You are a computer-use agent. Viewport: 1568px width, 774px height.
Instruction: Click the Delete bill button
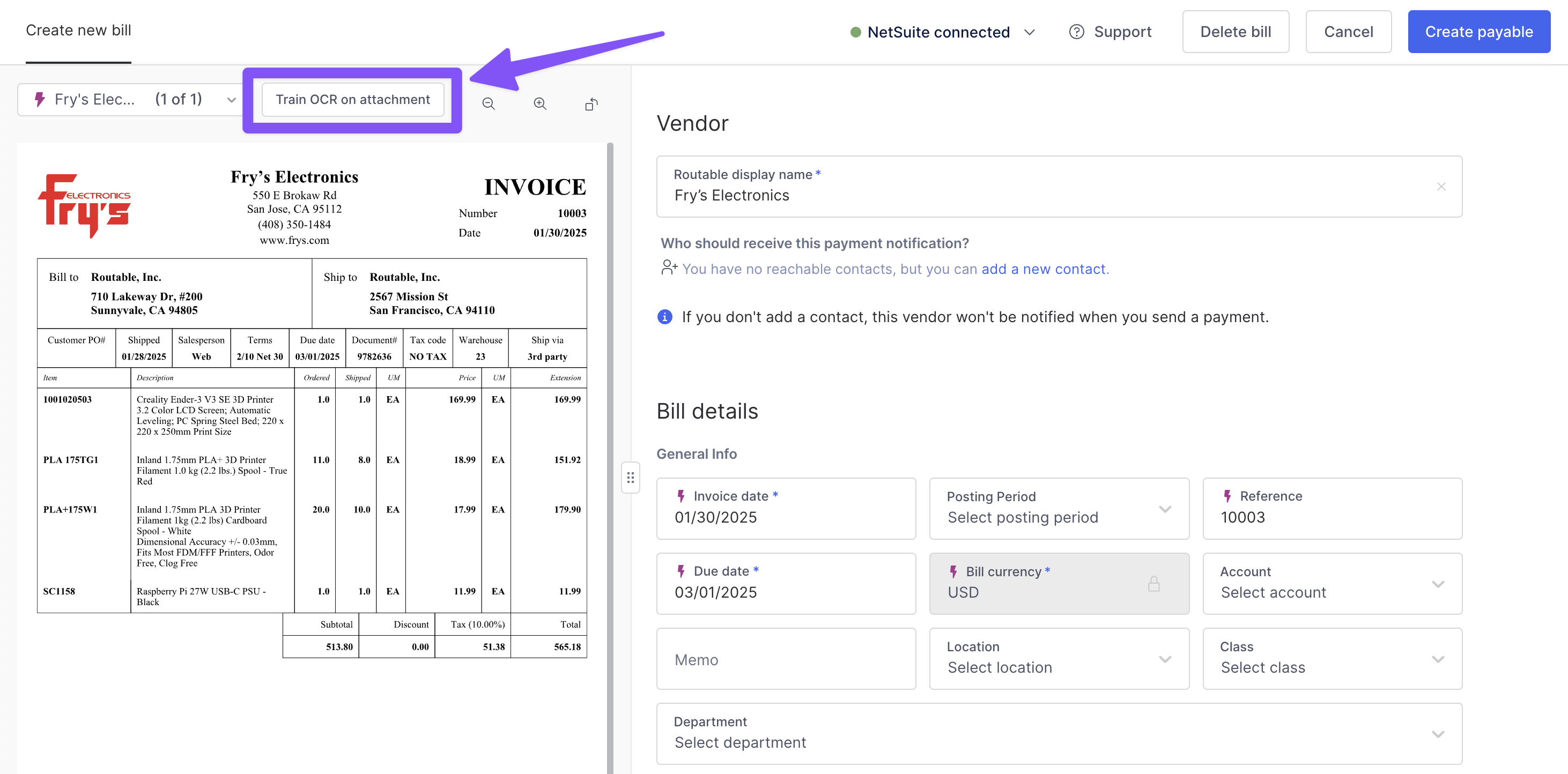click(1235, 32)
